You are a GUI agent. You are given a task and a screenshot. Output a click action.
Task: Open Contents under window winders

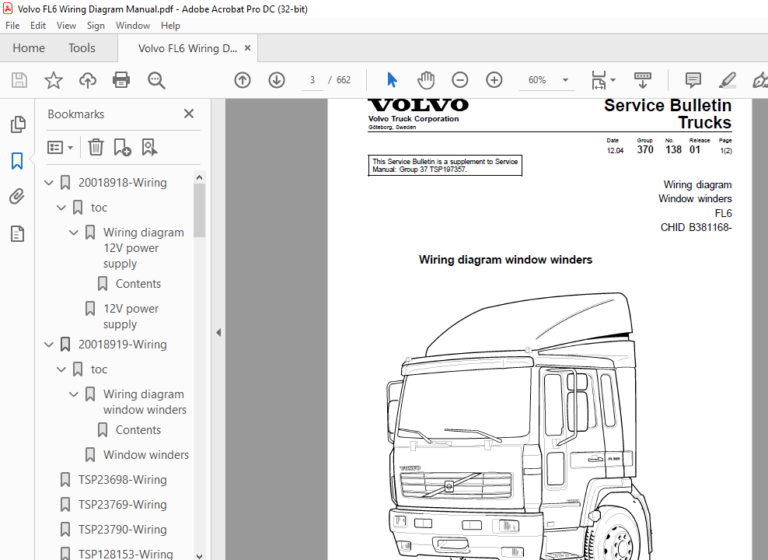(x=138, y=430)
